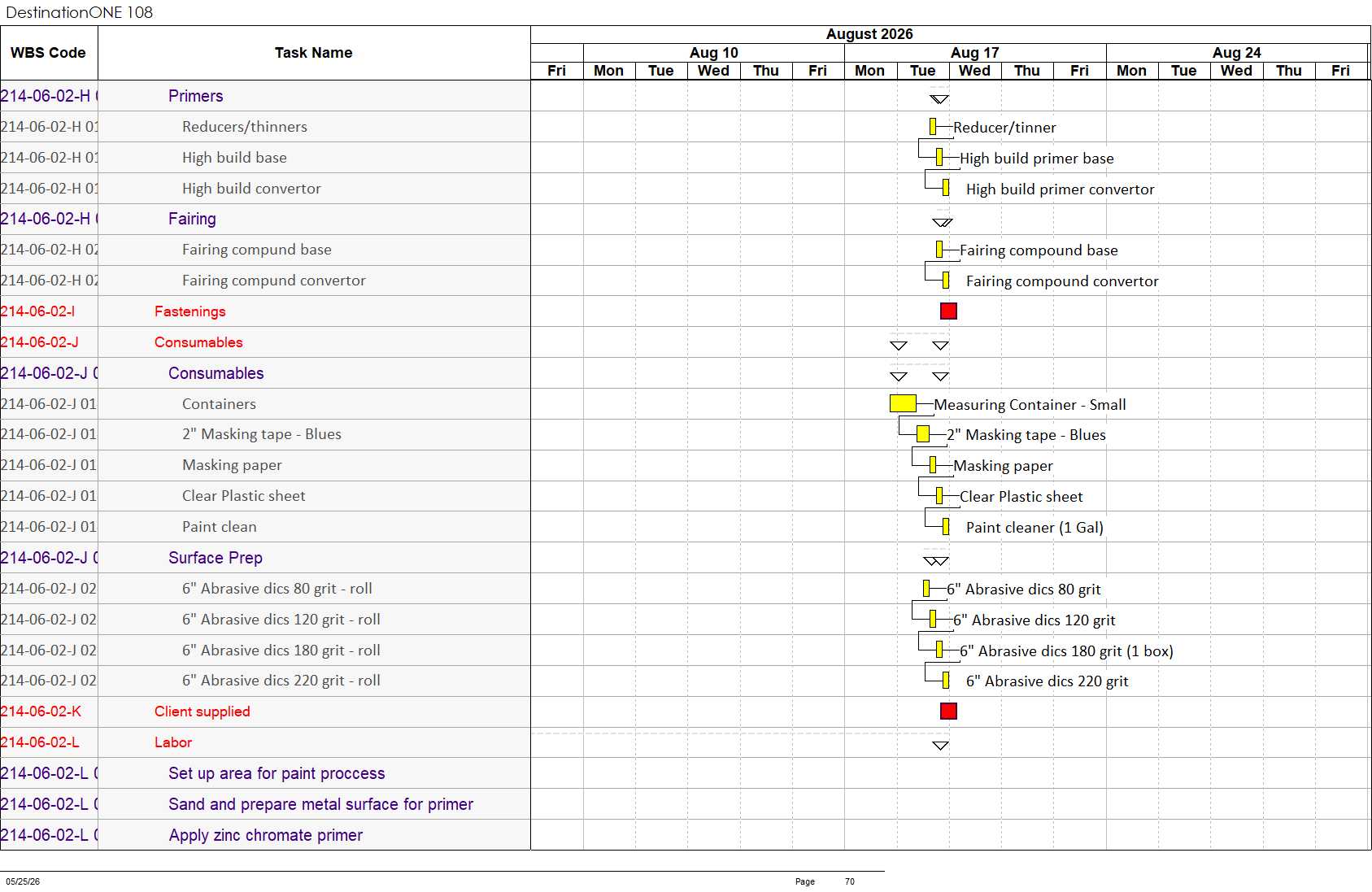Select the Aug 17 week header
1372x892 pixels.
975,52
